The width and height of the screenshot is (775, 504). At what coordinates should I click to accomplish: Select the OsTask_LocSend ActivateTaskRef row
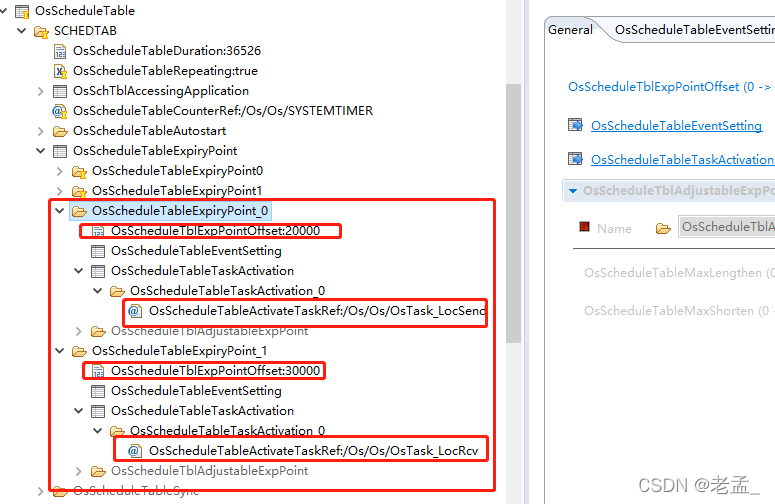[317, 311]
